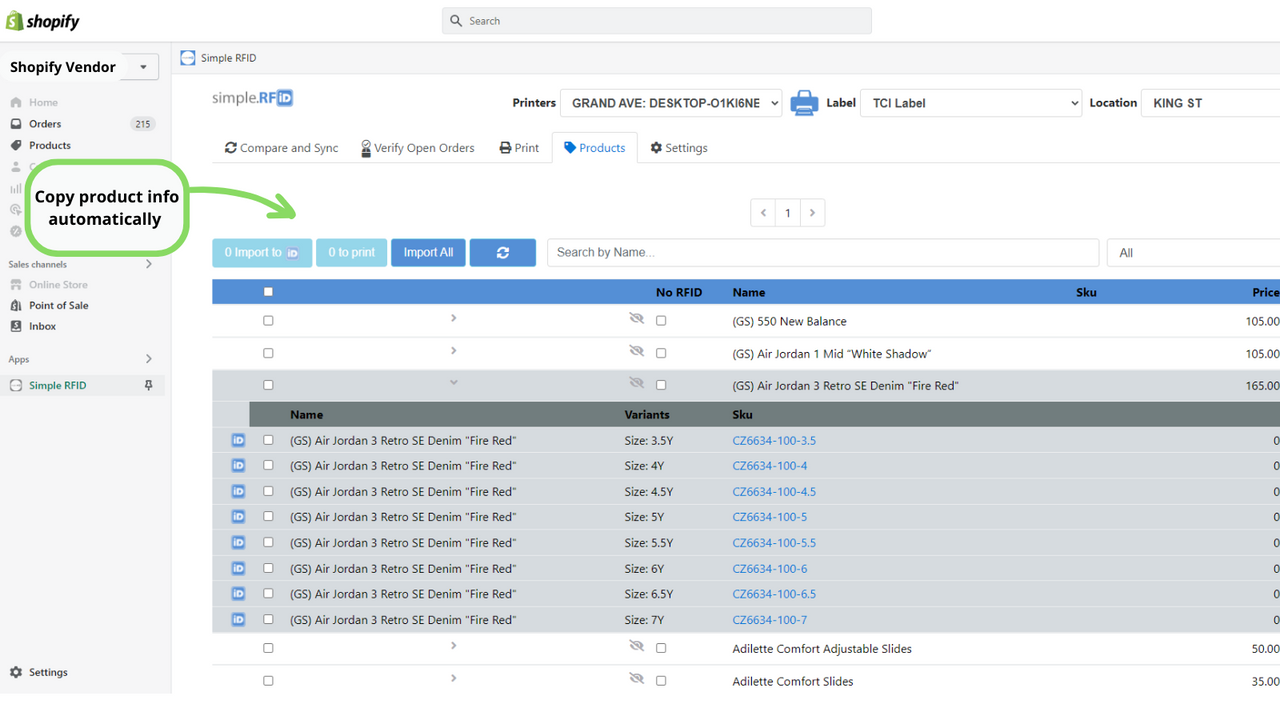Click the RFID icon for Size 3.5Y variant
This screenshot has height=720, width=1280.
point(238,440)
